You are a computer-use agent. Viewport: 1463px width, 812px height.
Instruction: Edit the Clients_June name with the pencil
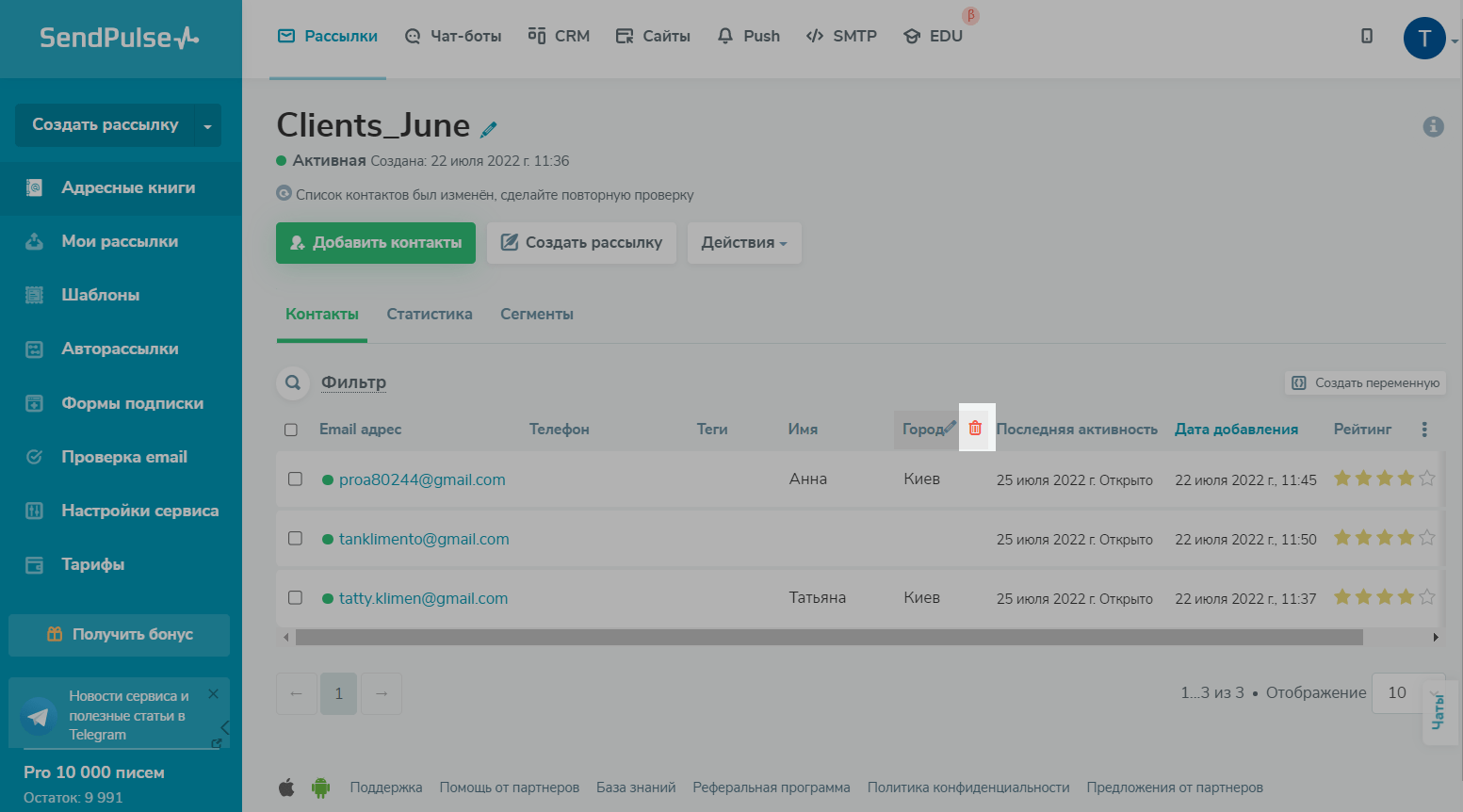point(489,129)
